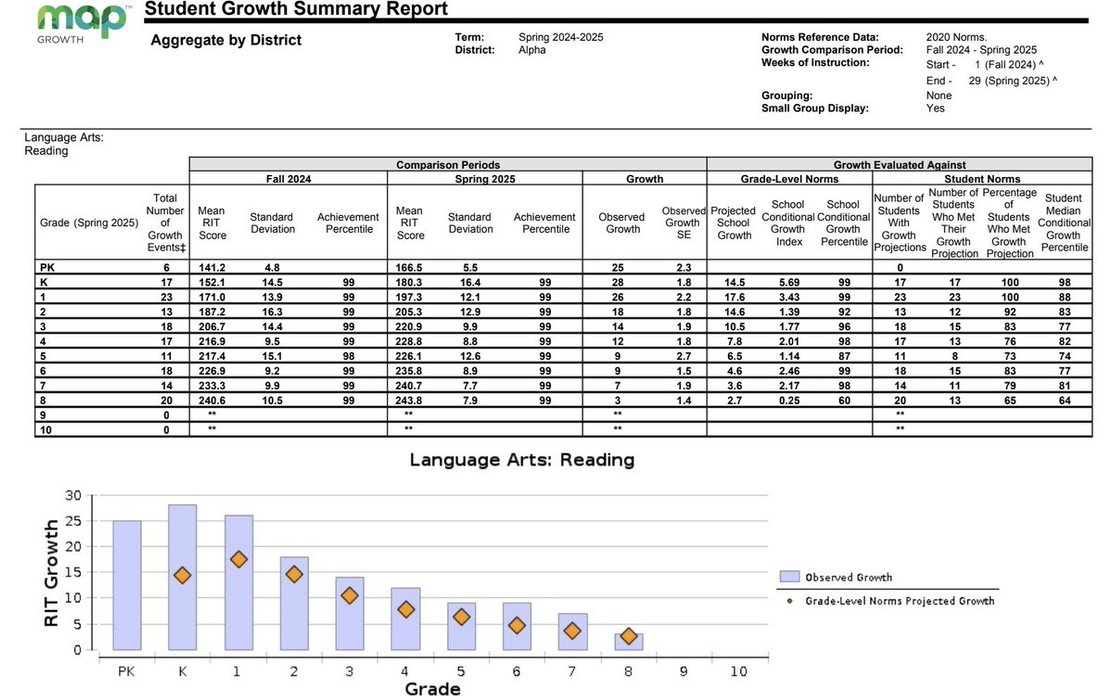
Task: Select the PK observed growth bar in chart
Action: (x=127, y=585)
